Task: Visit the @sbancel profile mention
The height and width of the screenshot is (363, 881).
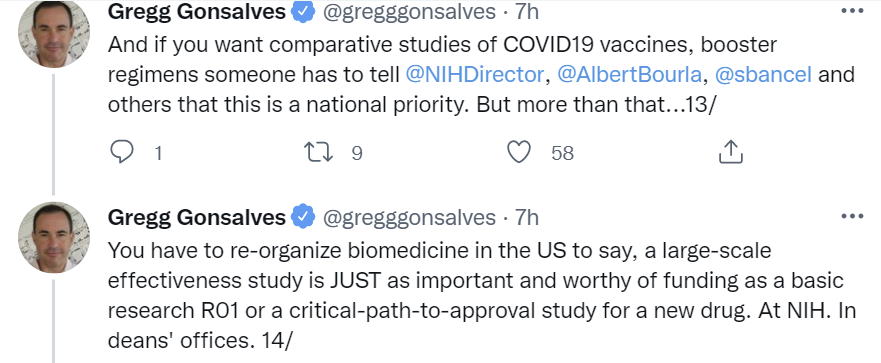Action: 764,75
